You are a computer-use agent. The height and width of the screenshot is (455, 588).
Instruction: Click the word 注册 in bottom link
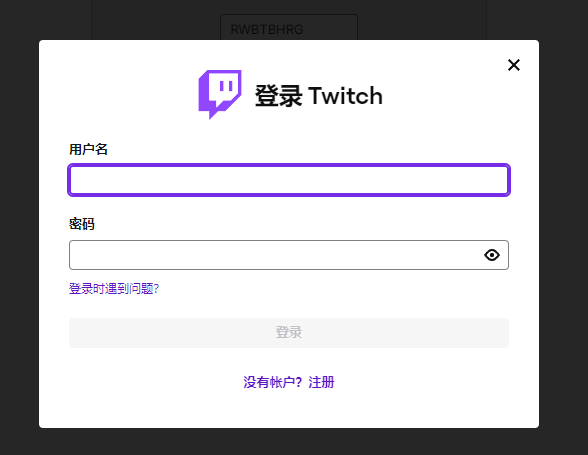click(321, 382)
